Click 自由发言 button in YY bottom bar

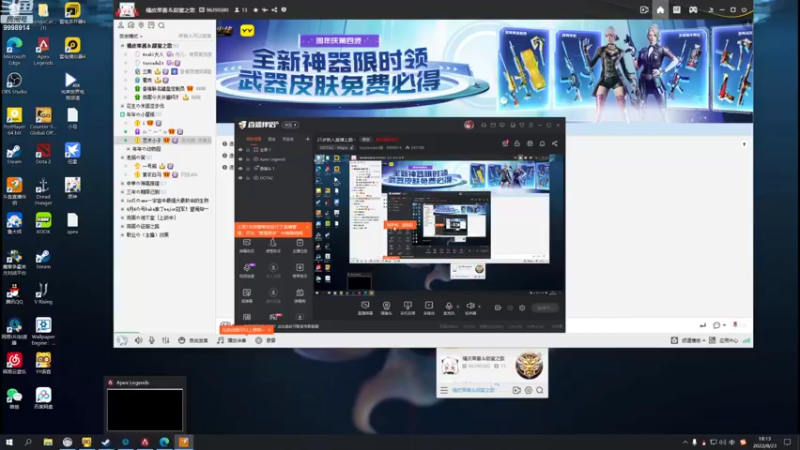(x=193, y=340)
